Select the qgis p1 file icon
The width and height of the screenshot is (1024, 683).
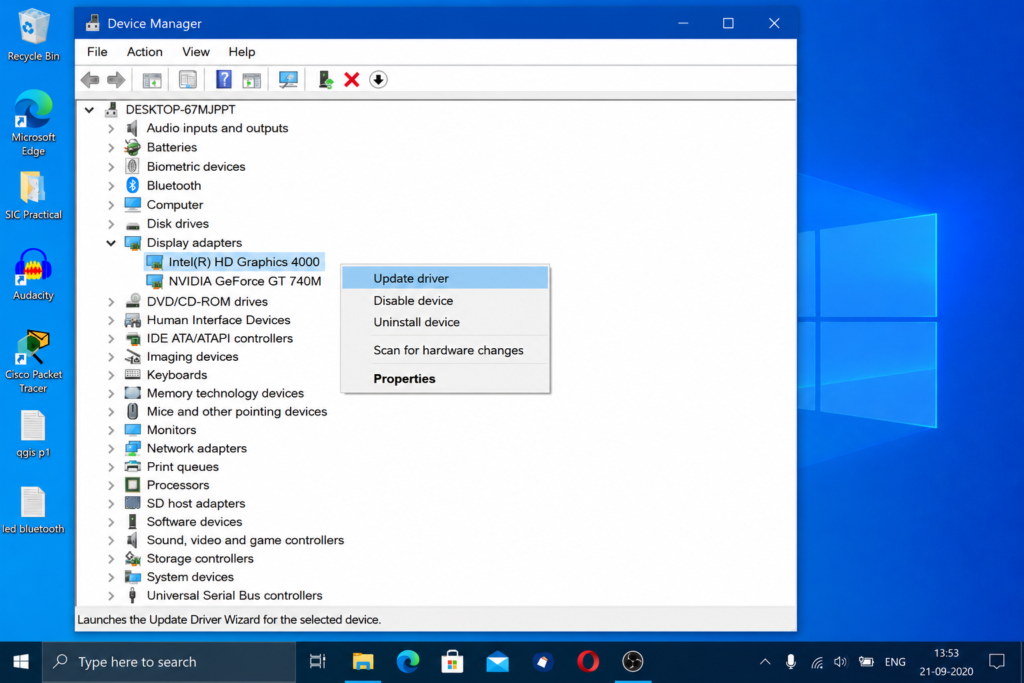pyautogui.click(x=33, y=434)
